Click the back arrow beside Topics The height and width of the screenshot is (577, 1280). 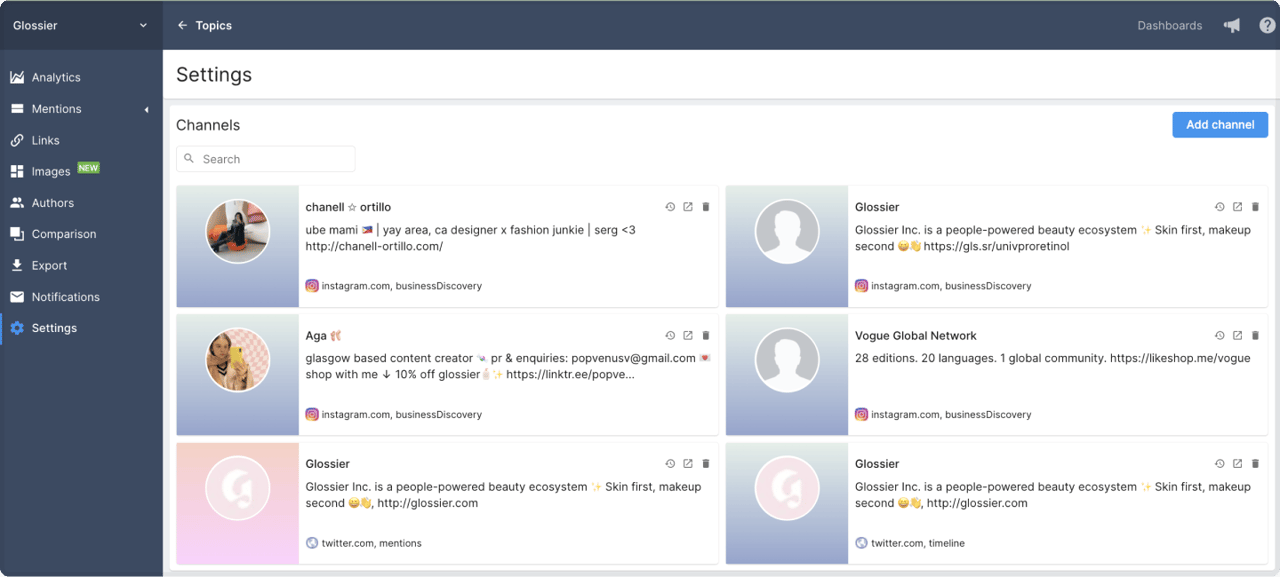[182, 25]
